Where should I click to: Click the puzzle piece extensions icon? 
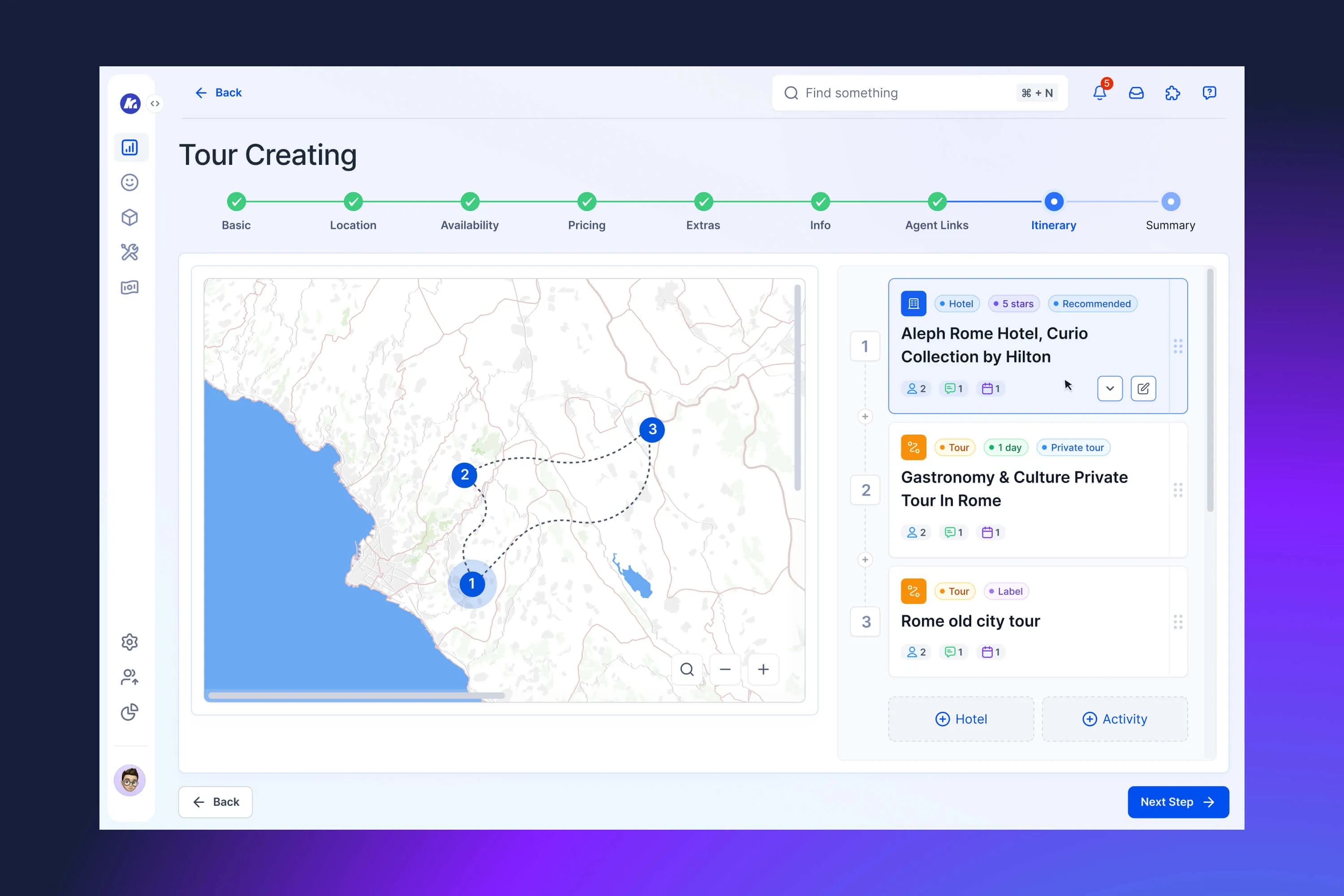coord(1172,93)
